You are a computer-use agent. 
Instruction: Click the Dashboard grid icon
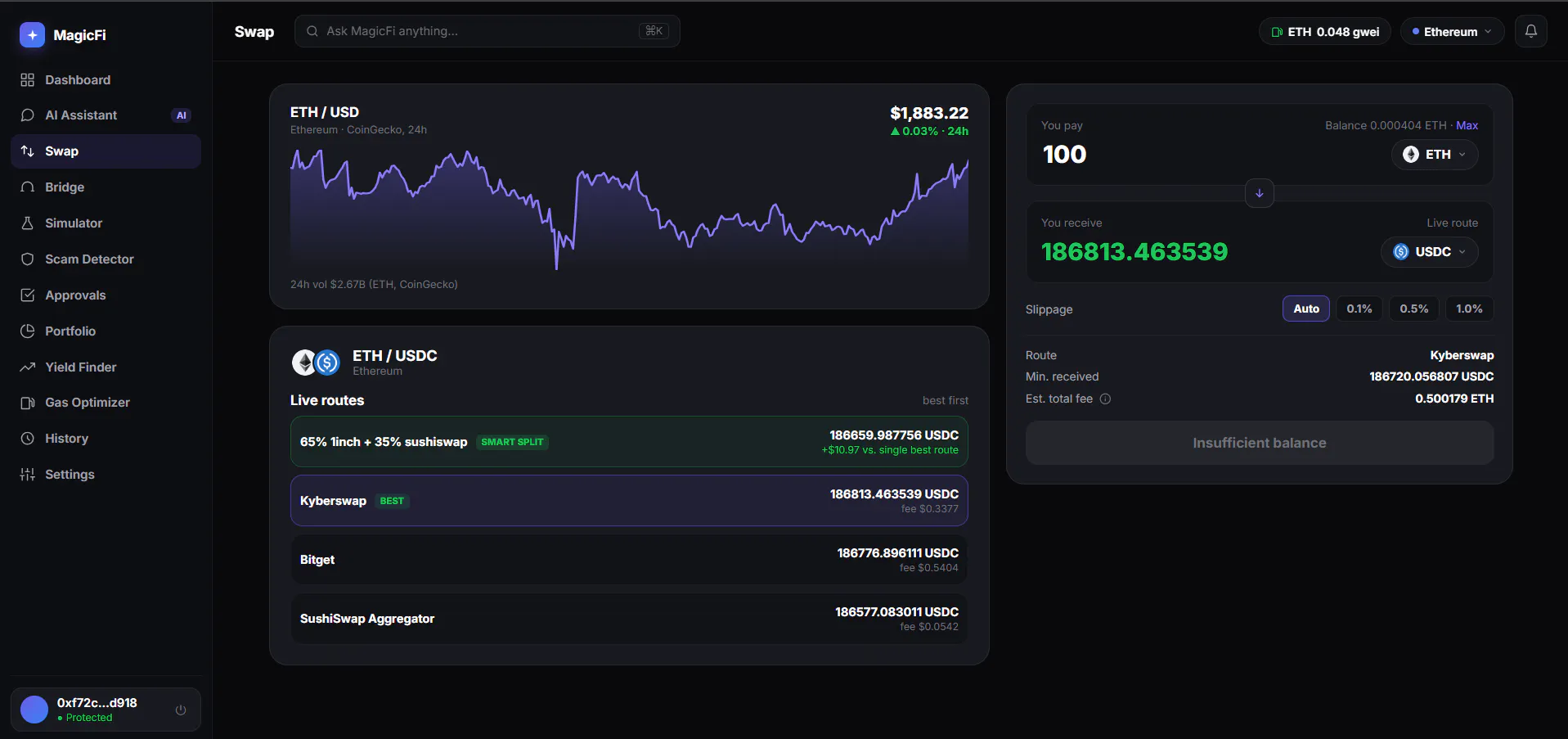coord(28,80)
